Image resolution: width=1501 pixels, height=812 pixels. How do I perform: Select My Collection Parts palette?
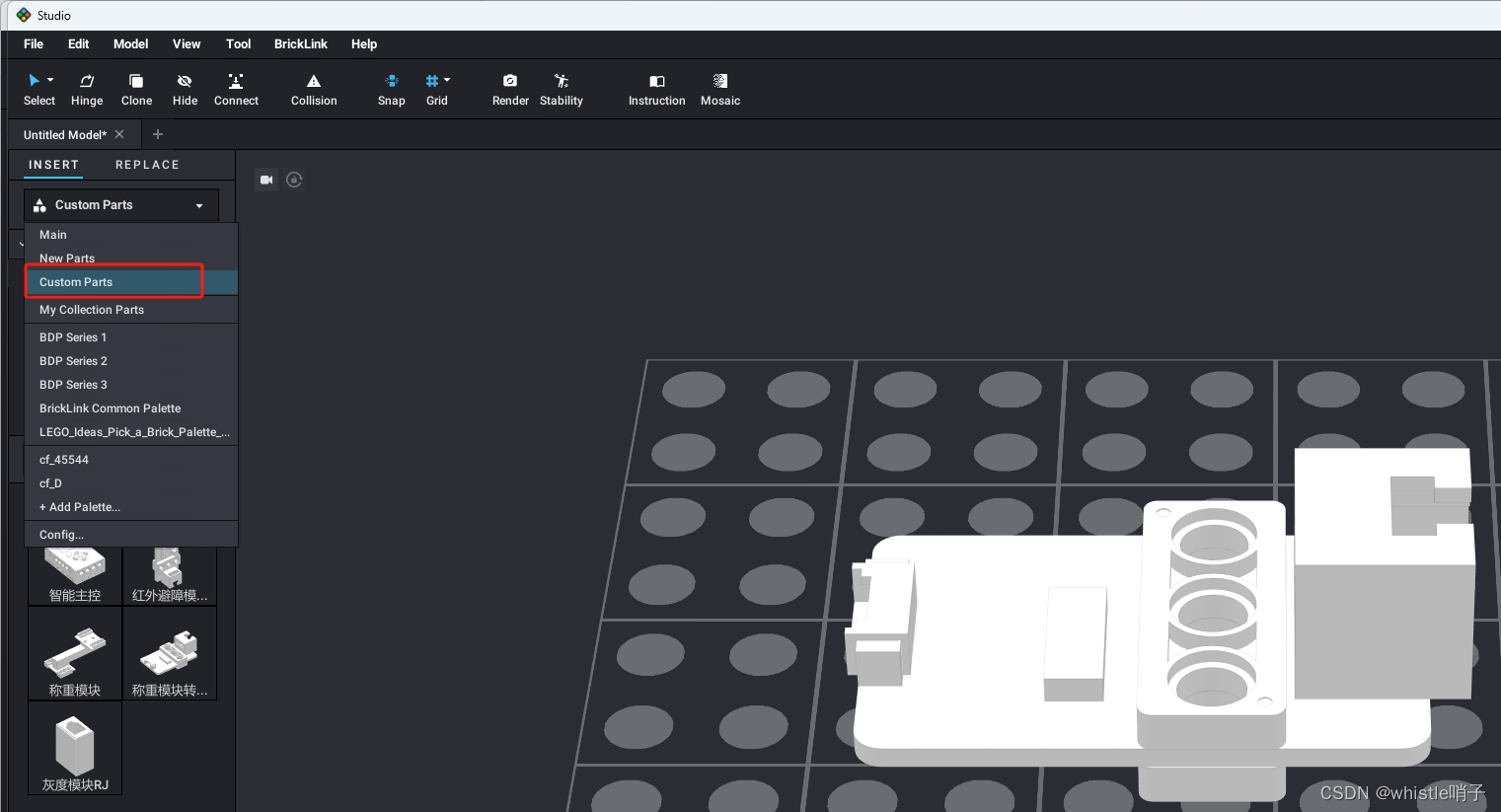[131, 310]
